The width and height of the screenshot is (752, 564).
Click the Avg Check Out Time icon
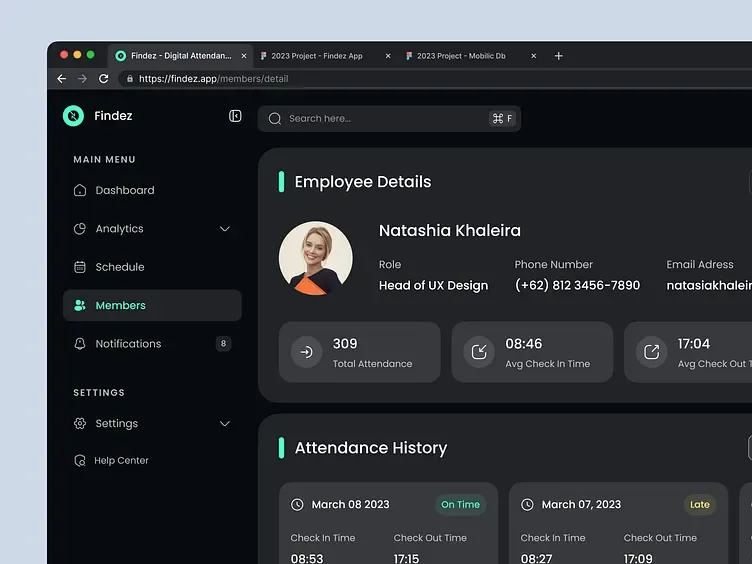(651, 352)
